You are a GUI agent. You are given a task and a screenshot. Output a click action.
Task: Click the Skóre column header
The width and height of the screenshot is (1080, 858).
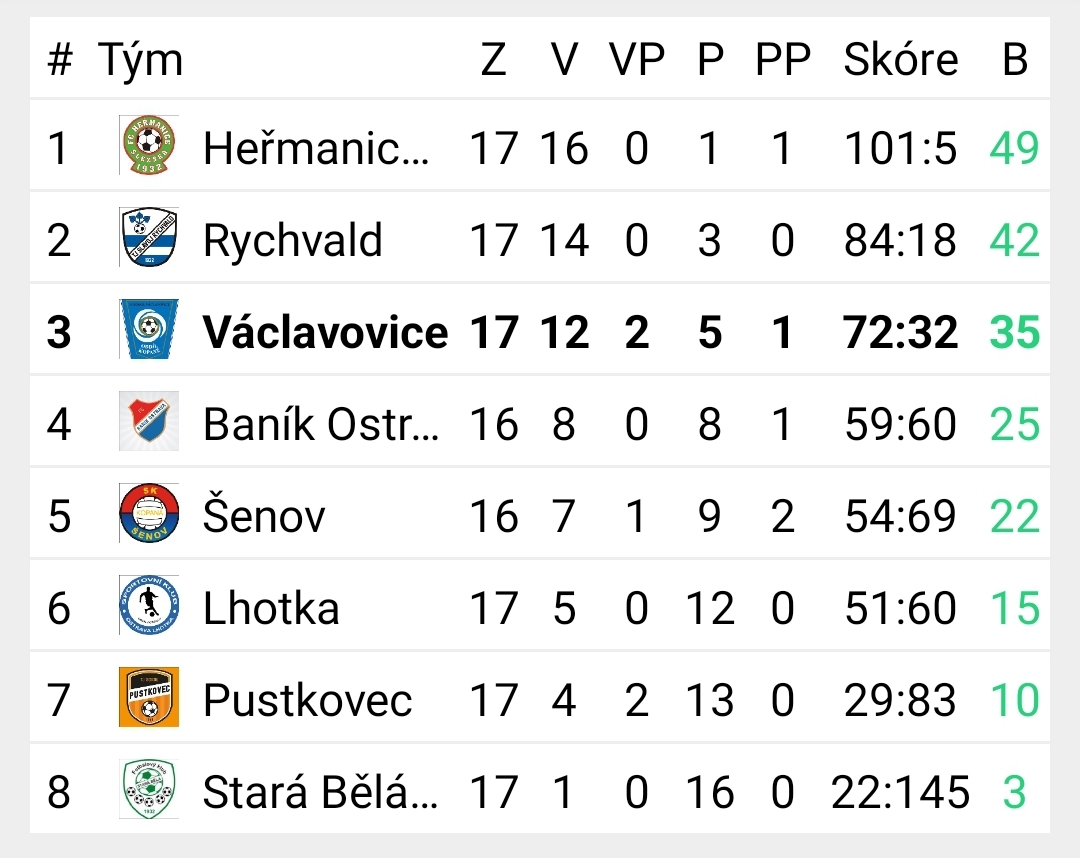[x=900, y=59]
